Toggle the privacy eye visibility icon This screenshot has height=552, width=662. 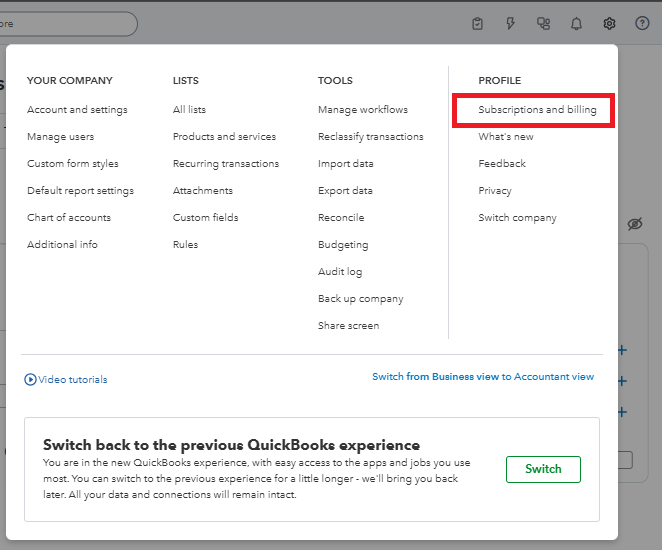pyautogui.click(x=635, y=224)
